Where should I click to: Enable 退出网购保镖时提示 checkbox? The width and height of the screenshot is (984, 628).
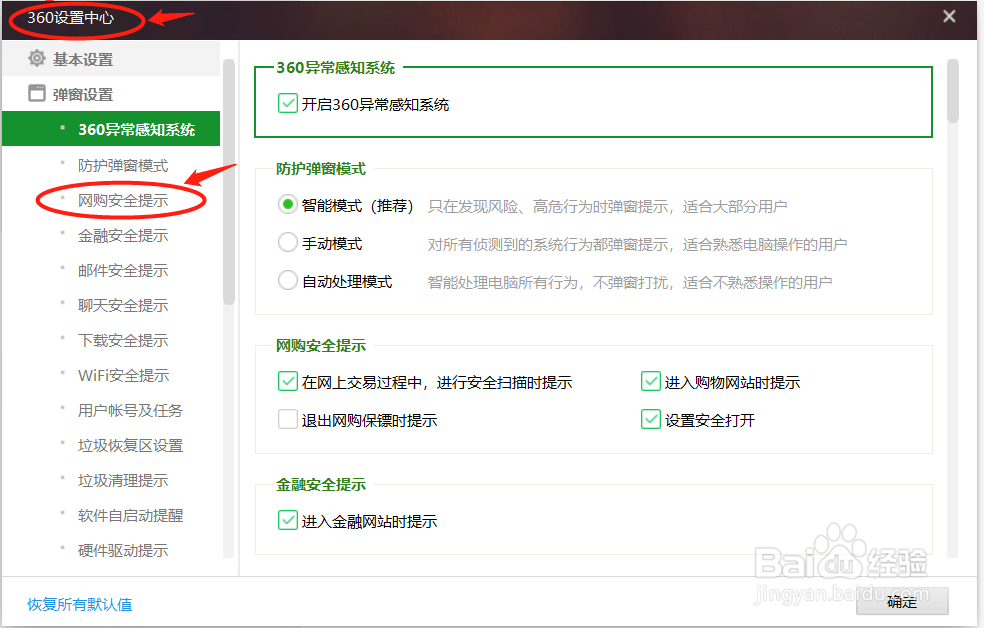coord(287,419)
